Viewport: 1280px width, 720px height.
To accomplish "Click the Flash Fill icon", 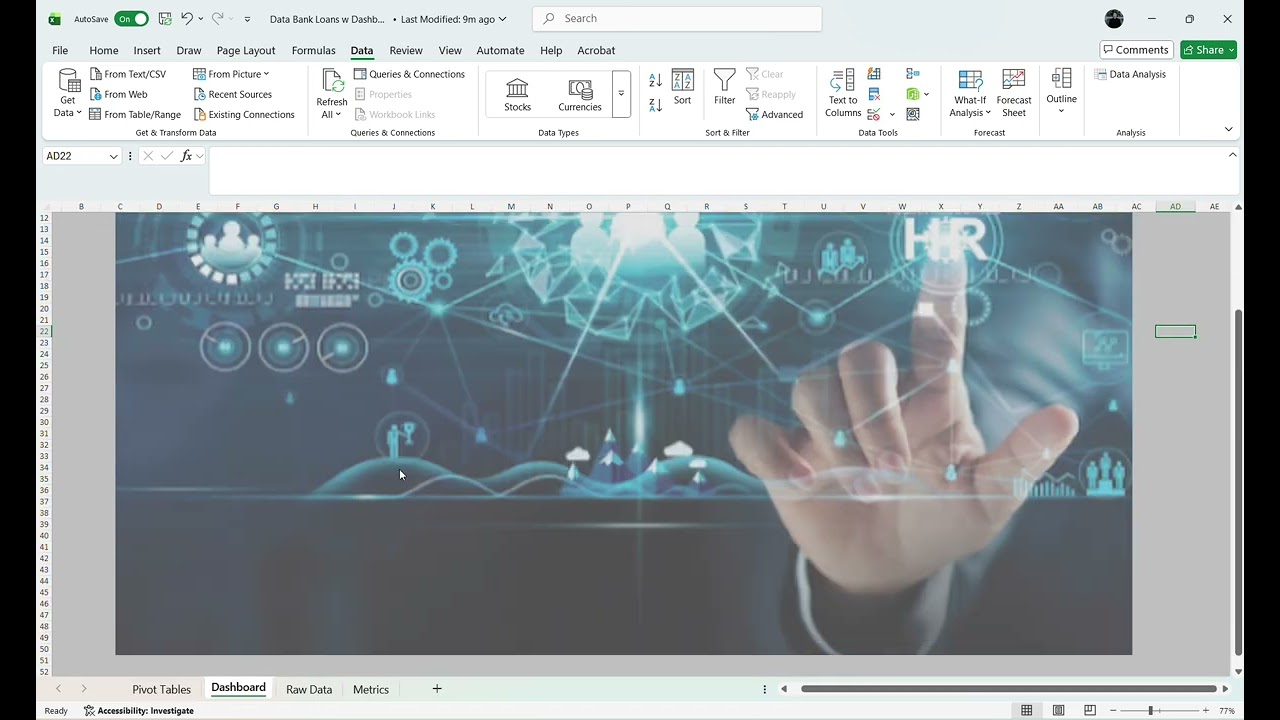I will (874, 74).
